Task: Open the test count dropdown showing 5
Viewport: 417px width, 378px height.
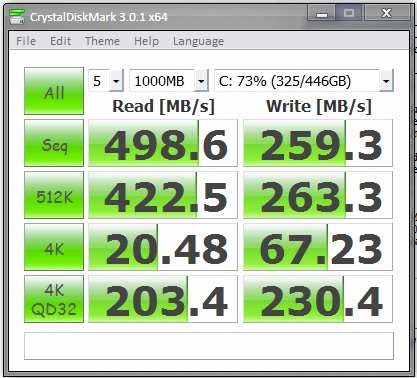Action: pos(106,80)
